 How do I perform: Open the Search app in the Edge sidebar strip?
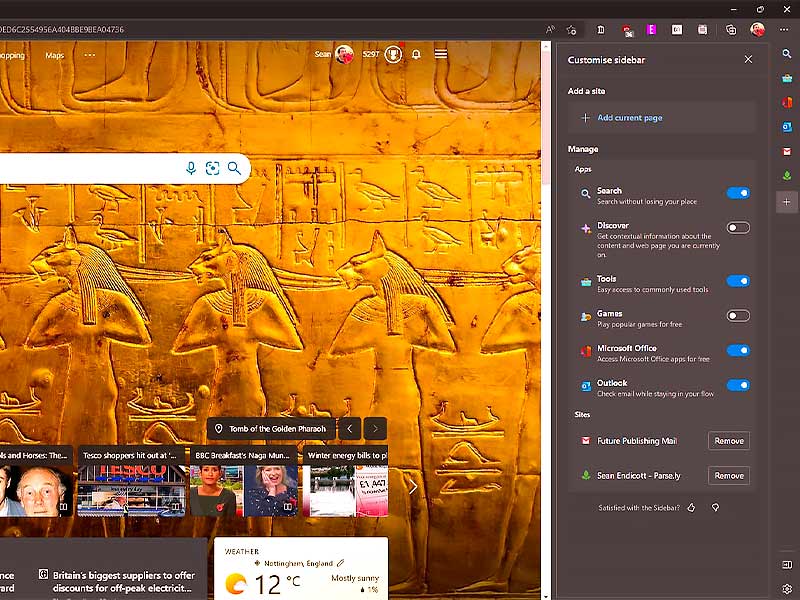click(x=787, y=54)
